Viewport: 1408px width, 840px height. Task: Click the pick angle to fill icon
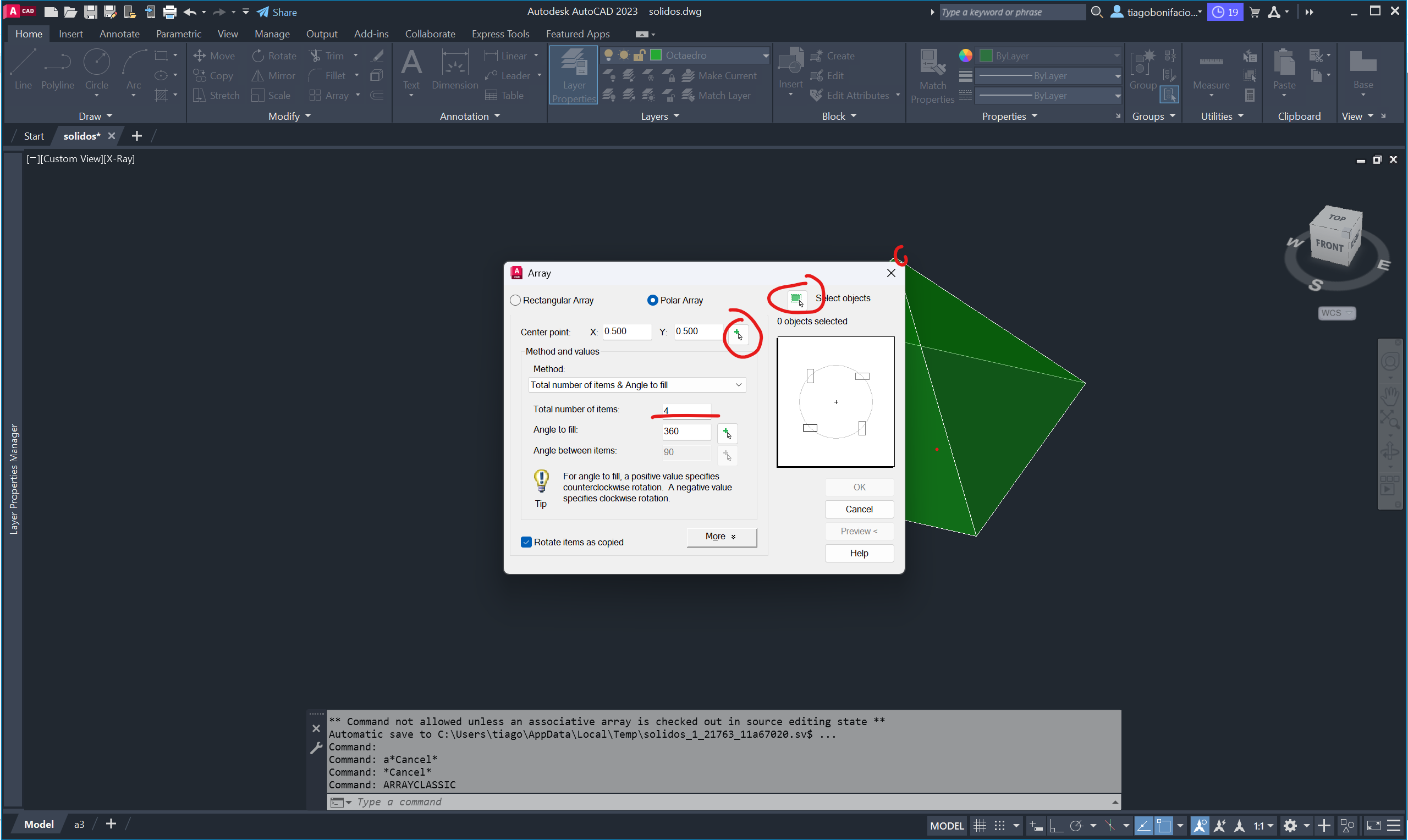[727, 433]
